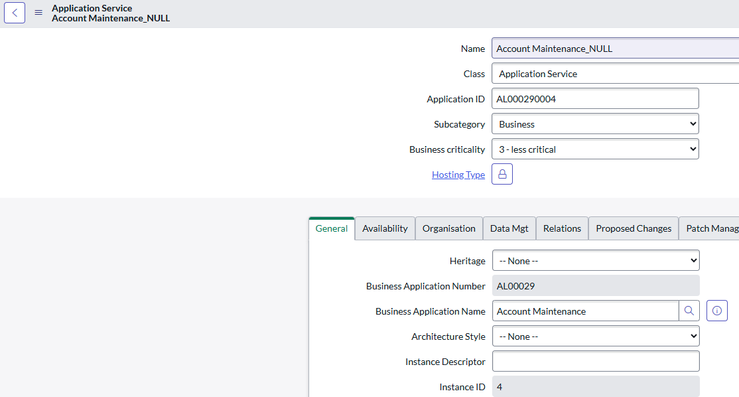The height and width of the screenshot is (397, 739).
Task: Expand the Architecture Style dropdown
Action: click(596, 336)
